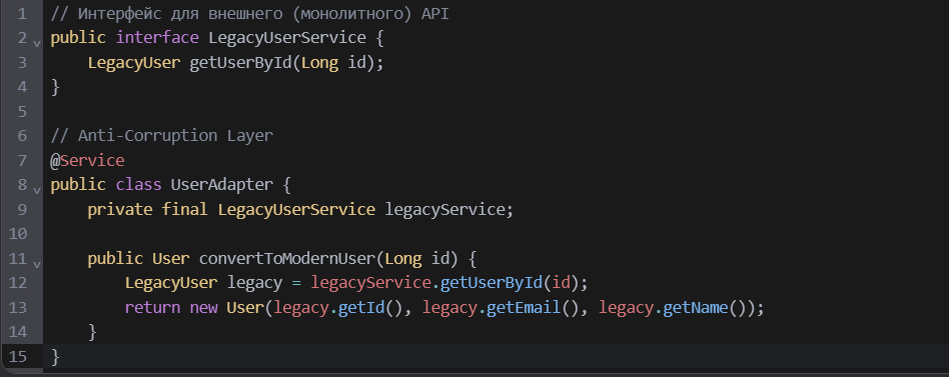Click 'convertToModernUser' method name
Viewport: 949px width, 377px height.
(287, 258)
